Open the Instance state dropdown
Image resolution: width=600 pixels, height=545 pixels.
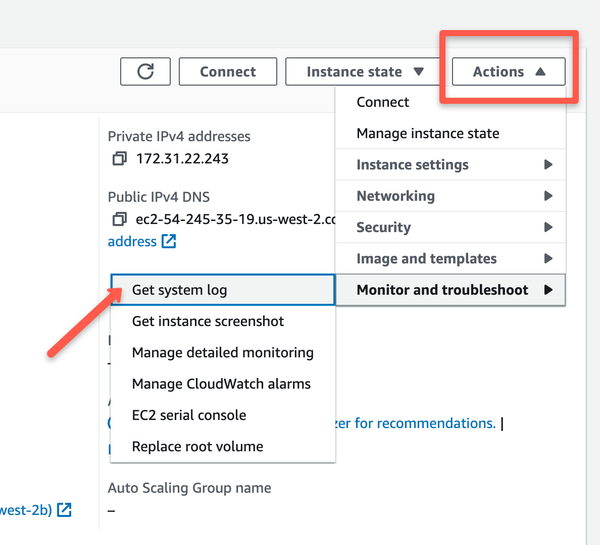click(365, 72)
